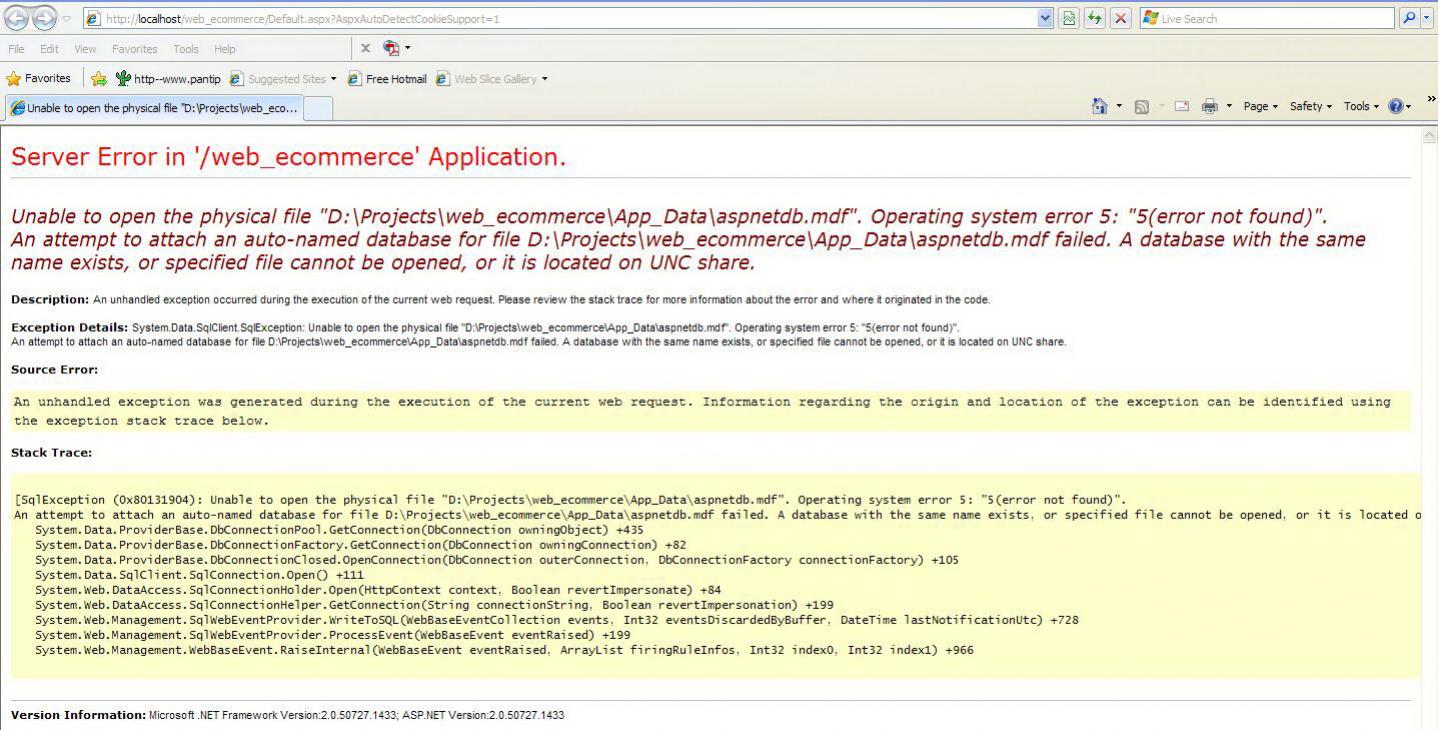Expand the address bar history dropdown

[1046, 18]
